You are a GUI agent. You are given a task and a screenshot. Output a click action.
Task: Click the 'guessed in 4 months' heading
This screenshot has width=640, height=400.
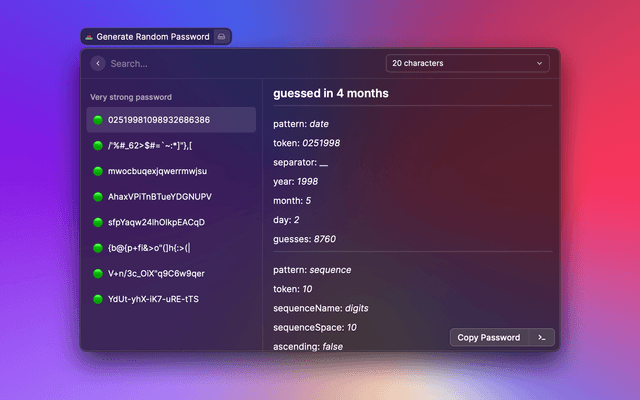point(331,93)
